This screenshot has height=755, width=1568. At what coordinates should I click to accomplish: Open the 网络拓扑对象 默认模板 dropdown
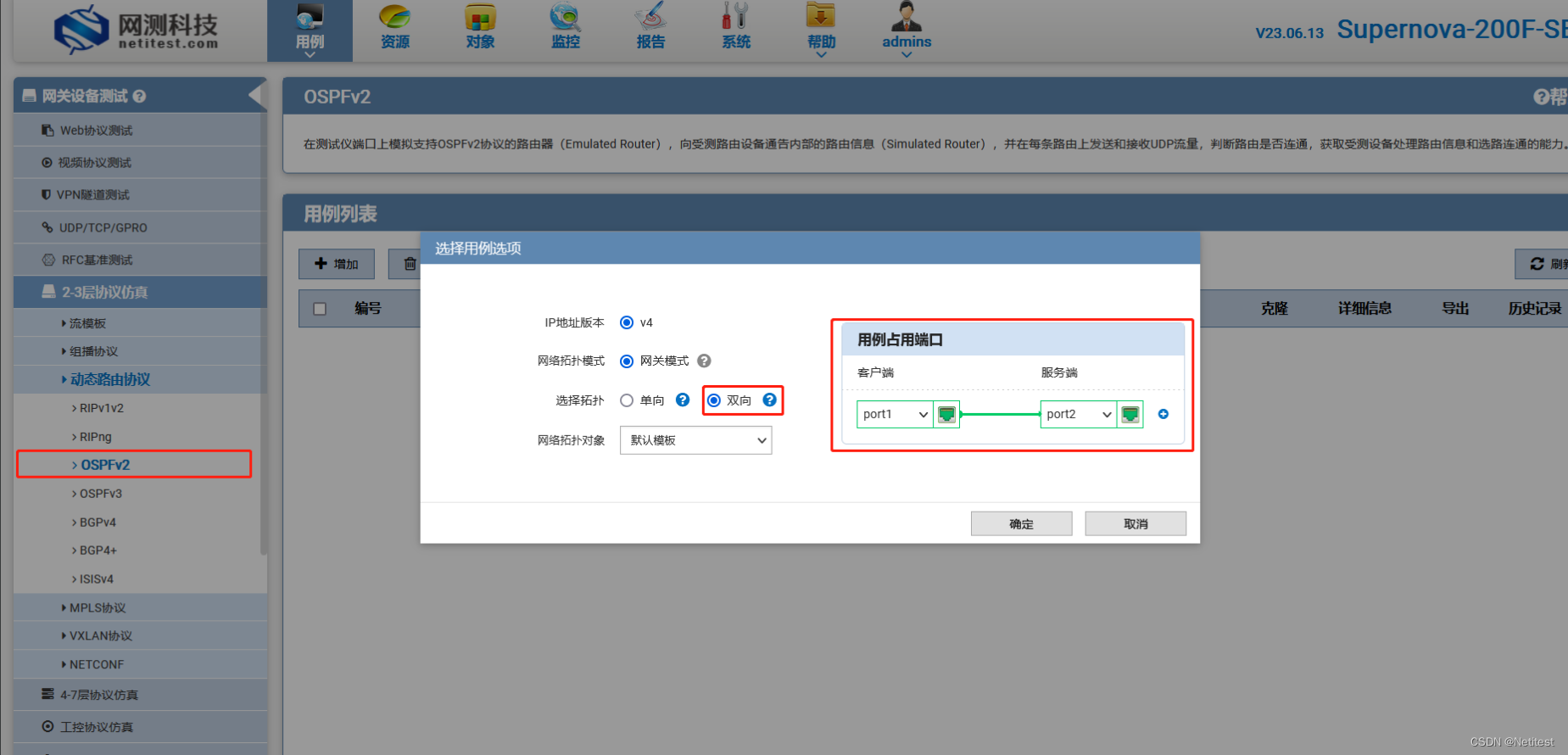(696, 440)
